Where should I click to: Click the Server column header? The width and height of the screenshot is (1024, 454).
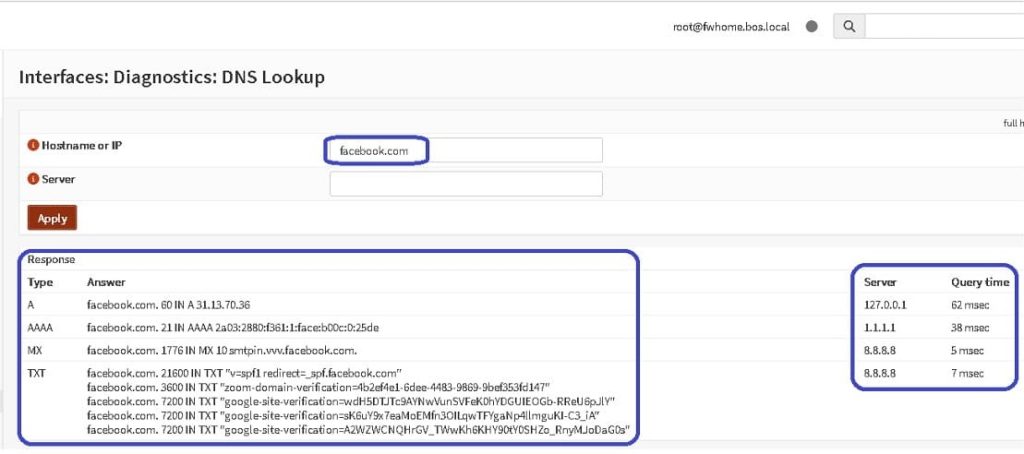880,282
